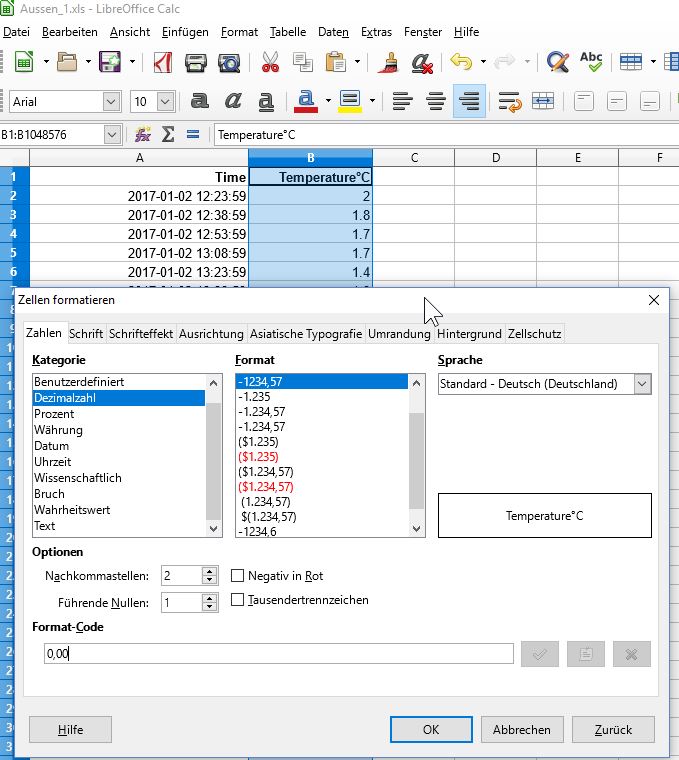This screenshot has width=679, height=760.
Task: Click Merge and Center Cells icon
Action: point(543,101)
